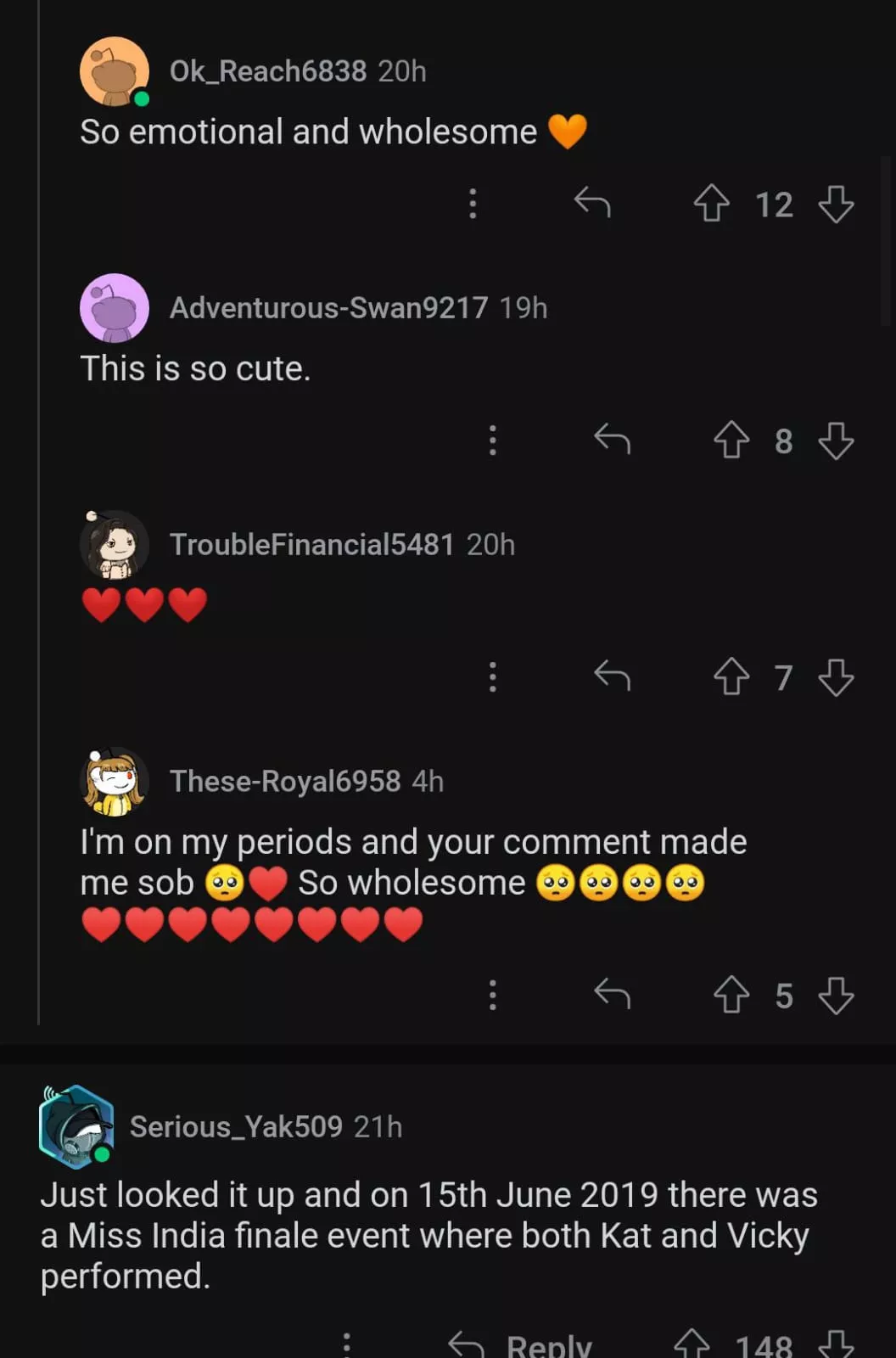Open more options on Ok_Reach6838's comment
The width and height of the screenshot is (896, 1358).
(x=473, y=204)
